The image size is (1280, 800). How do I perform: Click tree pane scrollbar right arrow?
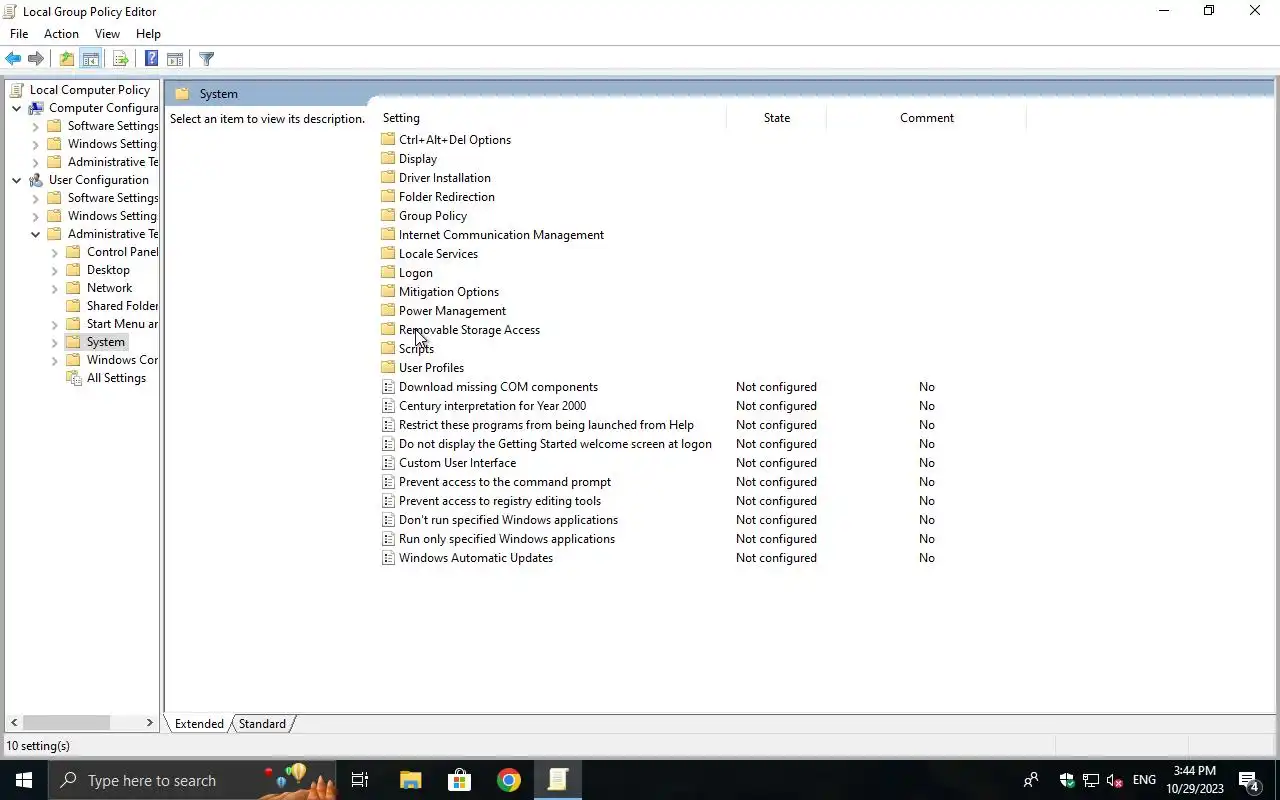pyautogui.click(x=150, y=722)
